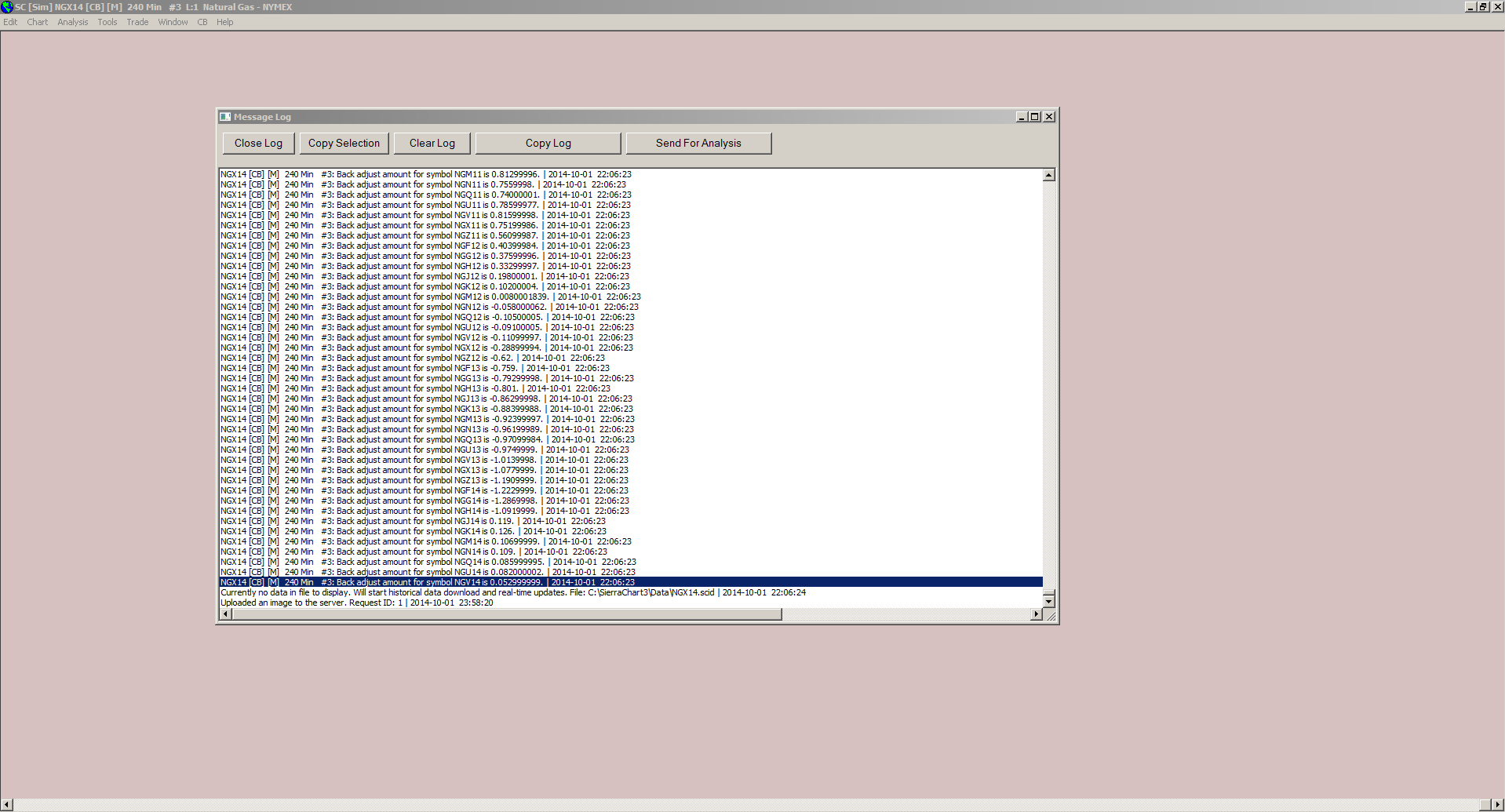
Task: Click the log's horizontal scroll right arrow
Action: coord(1037,614)
